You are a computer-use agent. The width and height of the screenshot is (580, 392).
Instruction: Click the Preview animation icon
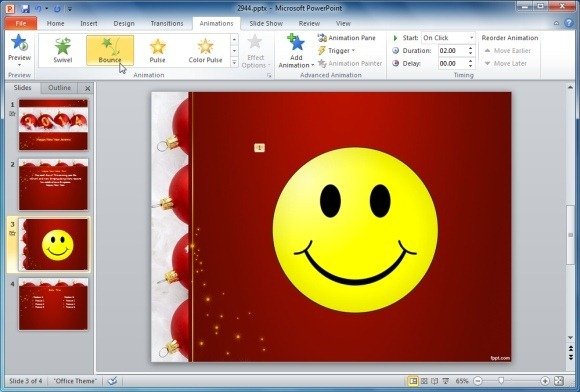19,42
